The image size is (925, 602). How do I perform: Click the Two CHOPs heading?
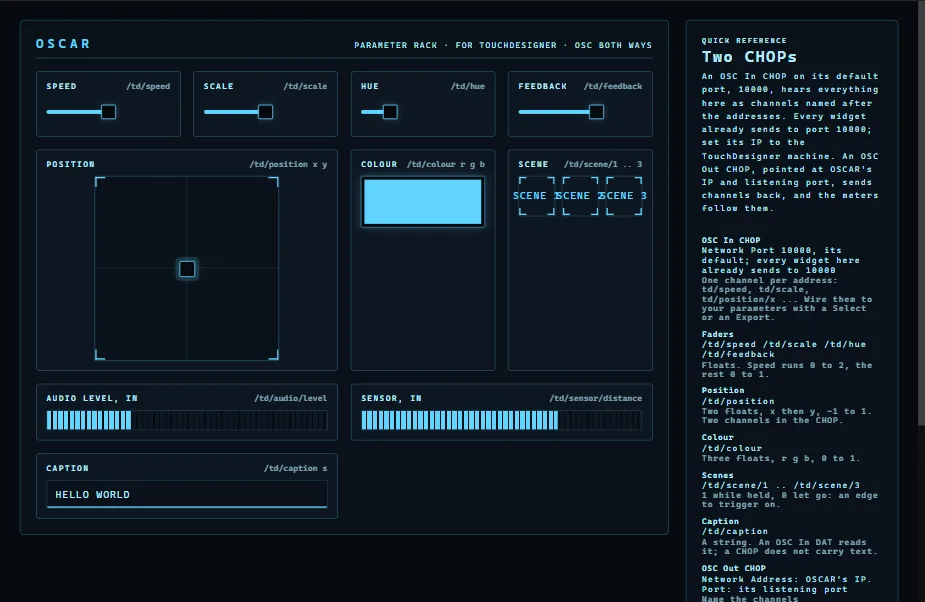tap(749, 57)
